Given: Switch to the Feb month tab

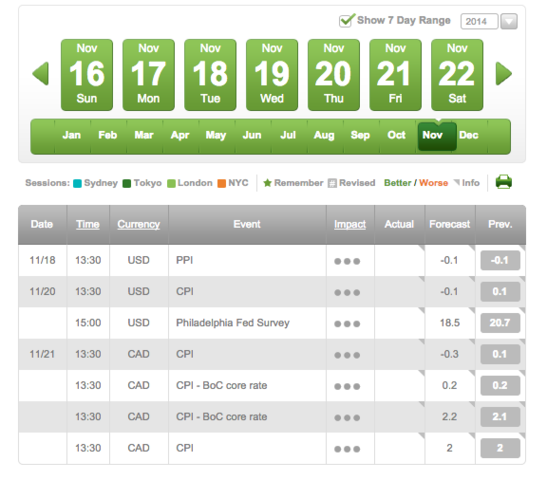Looking at the screenshot, I should tap(108, 135).
